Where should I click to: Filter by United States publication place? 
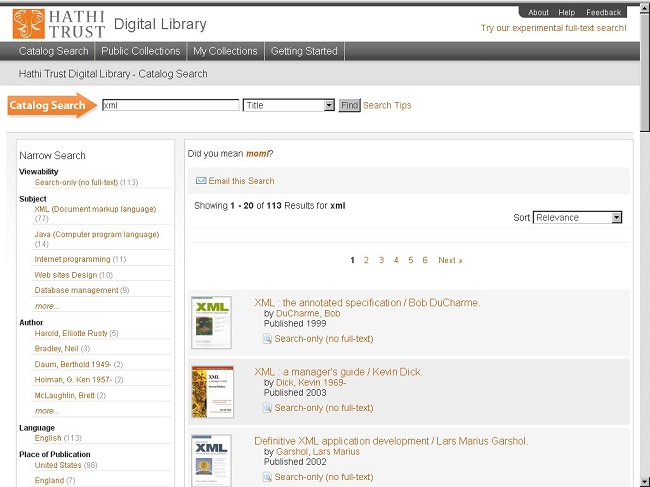pyautogui.click(x=58, y=465)
